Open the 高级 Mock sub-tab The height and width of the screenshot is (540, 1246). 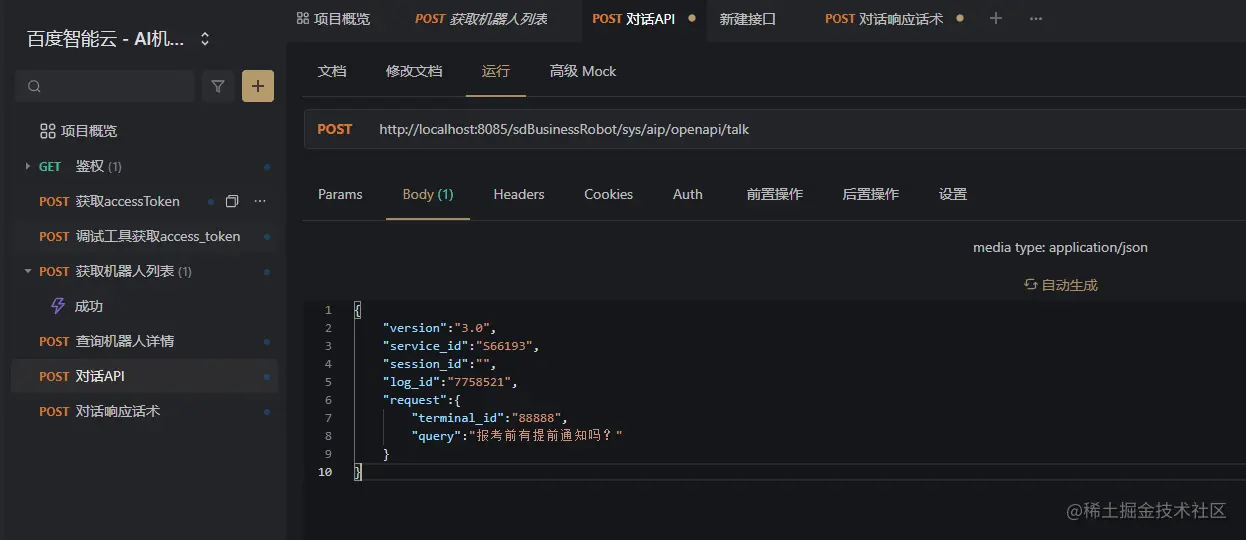[583, 71]
